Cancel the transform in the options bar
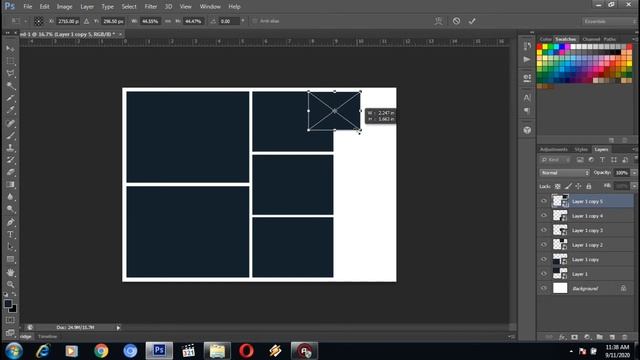This screenshot has height=360, width=640. coord(456,21)
